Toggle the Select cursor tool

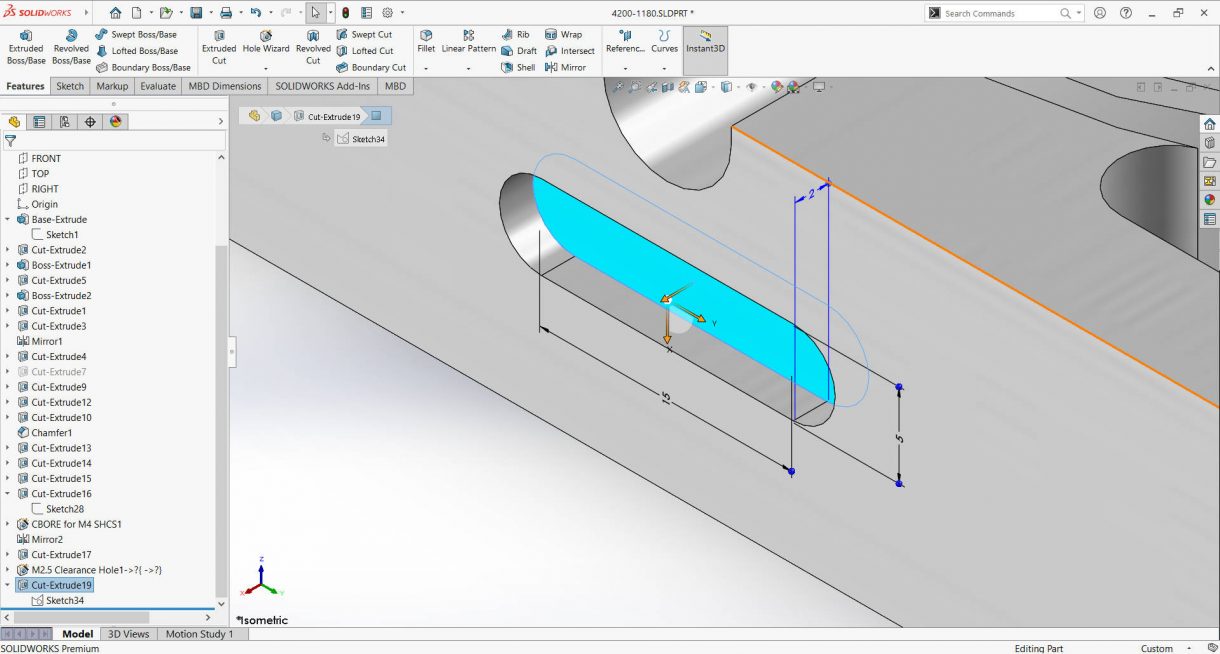point(315,13)
